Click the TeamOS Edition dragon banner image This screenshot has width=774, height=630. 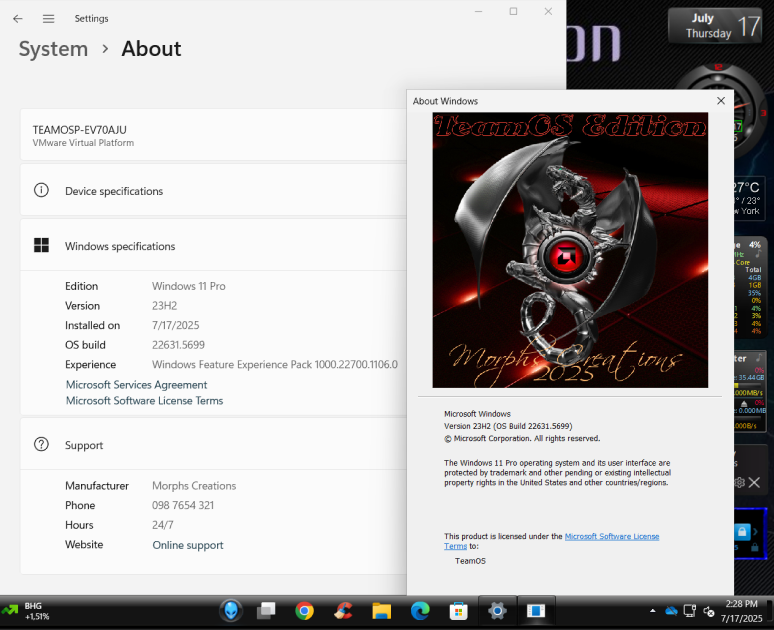point(570,250)
